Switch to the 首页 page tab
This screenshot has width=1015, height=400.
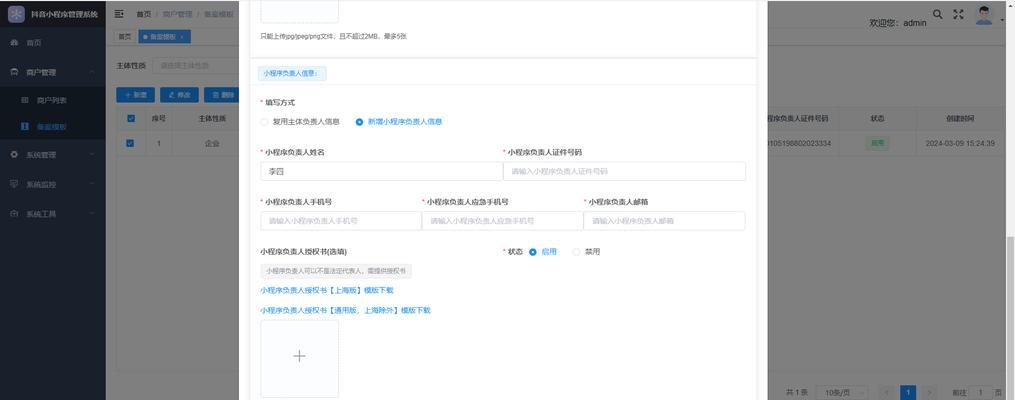tap(124, 37)
